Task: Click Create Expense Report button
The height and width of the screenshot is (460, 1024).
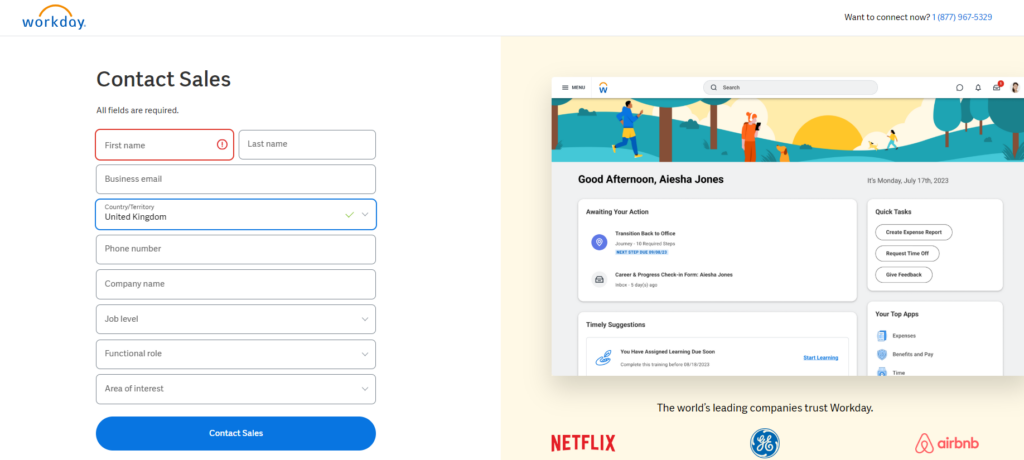Action: [914, 232]
